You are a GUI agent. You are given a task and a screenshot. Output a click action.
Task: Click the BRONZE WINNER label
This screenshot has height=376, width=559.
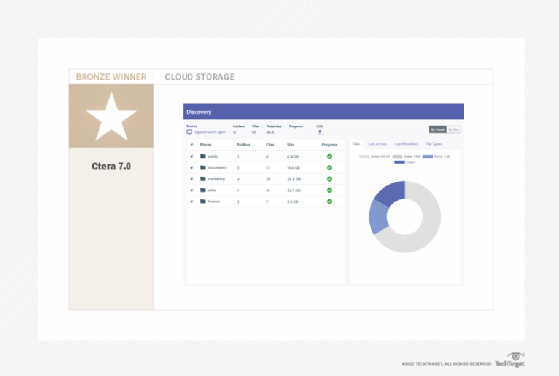point(111,77)
